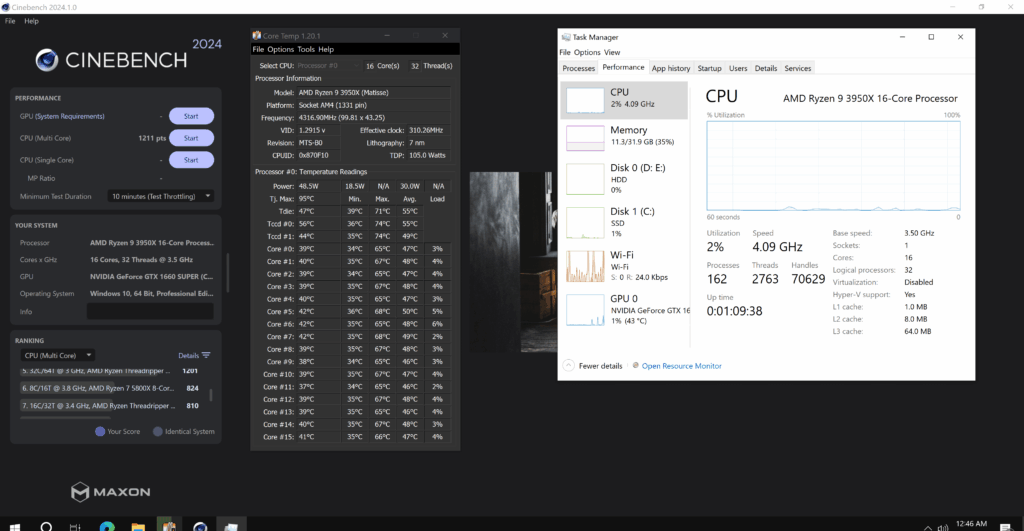Start the CPU Single Core test
Viewport: 1024px width, 531px height.
click(x=191, y=160)
